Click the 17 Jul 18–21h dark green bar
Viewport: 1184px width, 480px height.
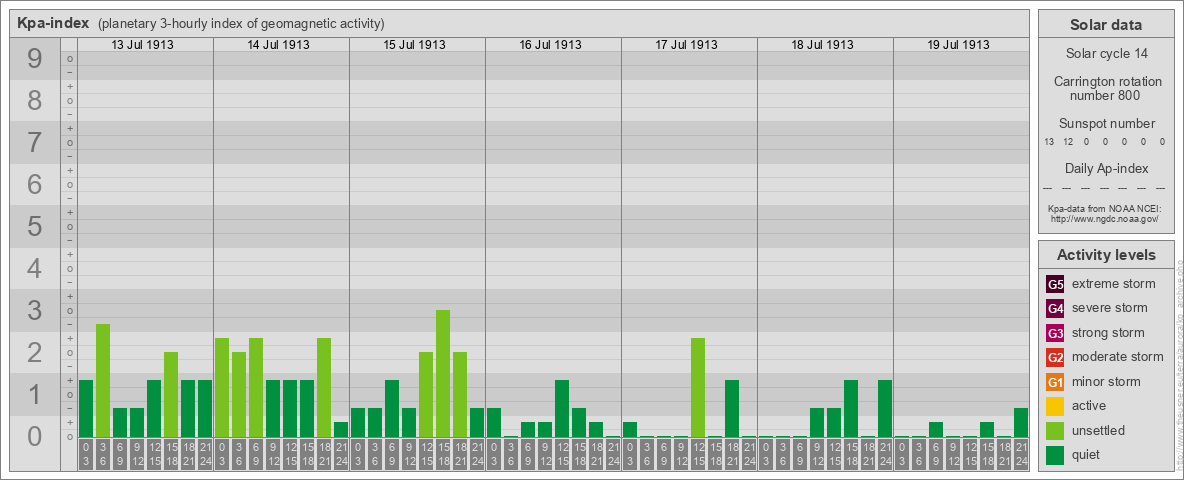coord(732,408)
